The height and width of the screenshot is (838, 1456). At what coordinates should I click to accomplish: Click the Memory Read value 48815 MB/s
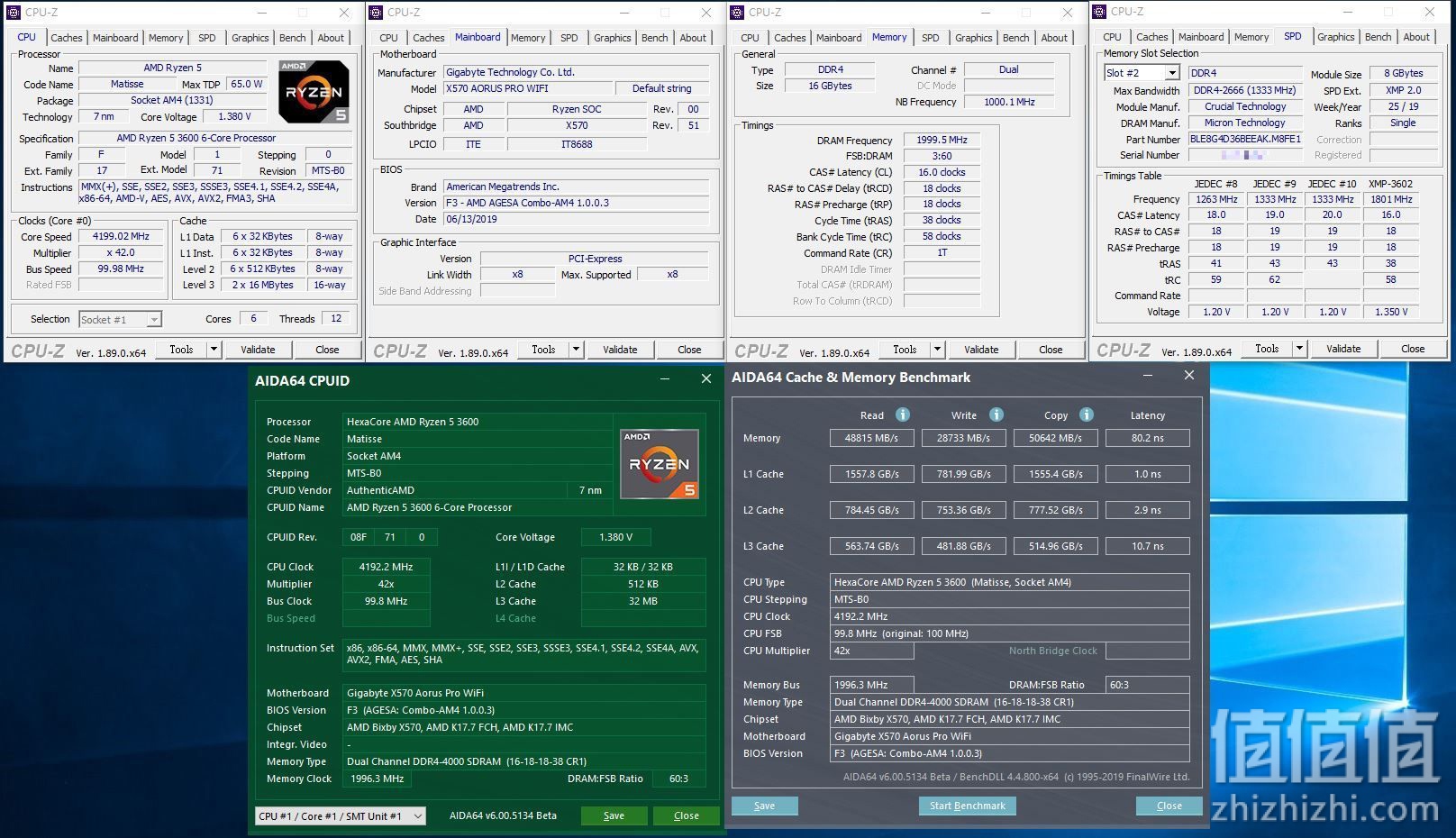[871, 438]
